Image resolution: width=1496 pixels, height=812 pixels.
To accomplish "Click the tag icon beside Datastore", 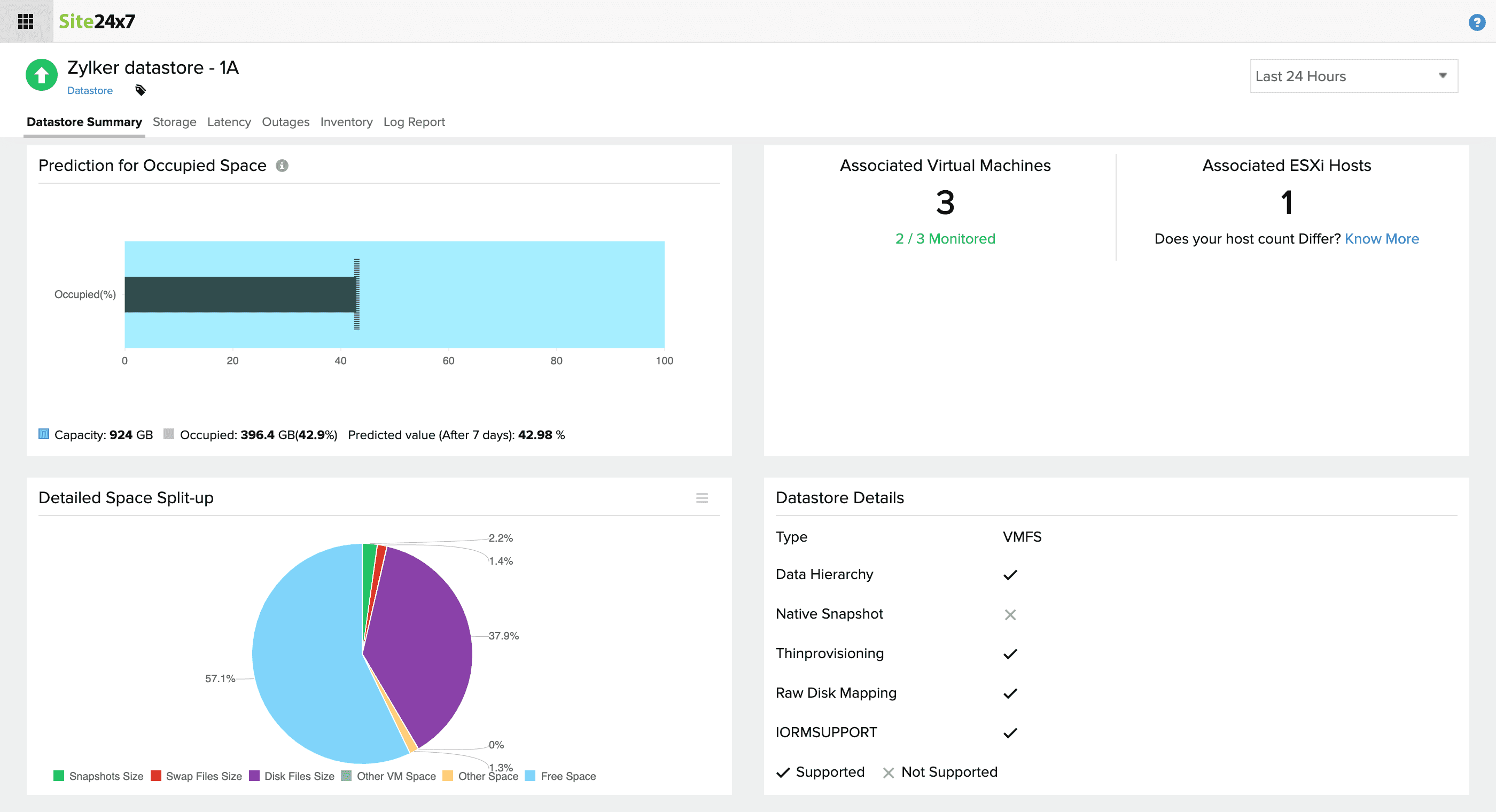I will coord(139,91).
